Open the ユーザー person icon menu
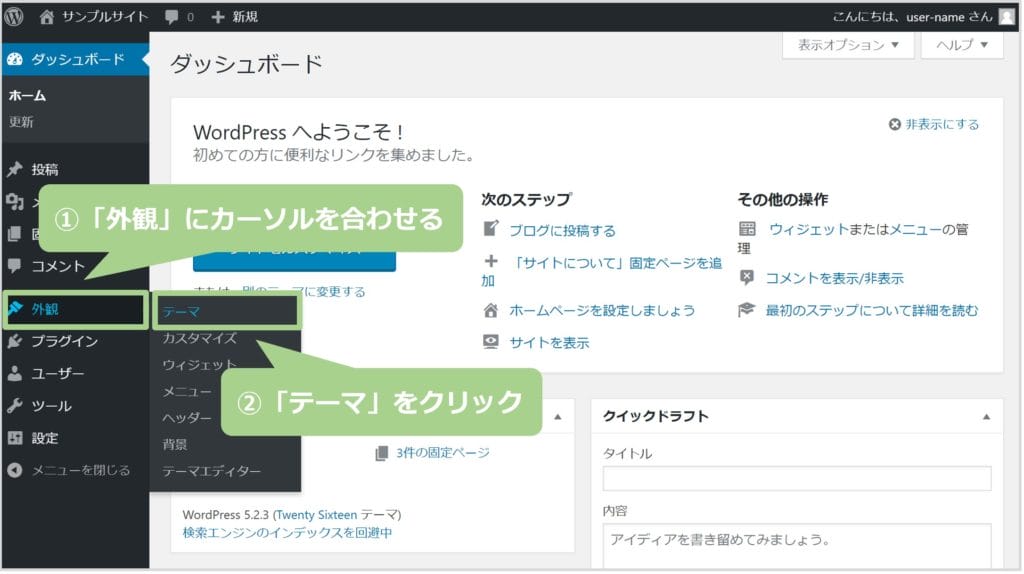 14,374
